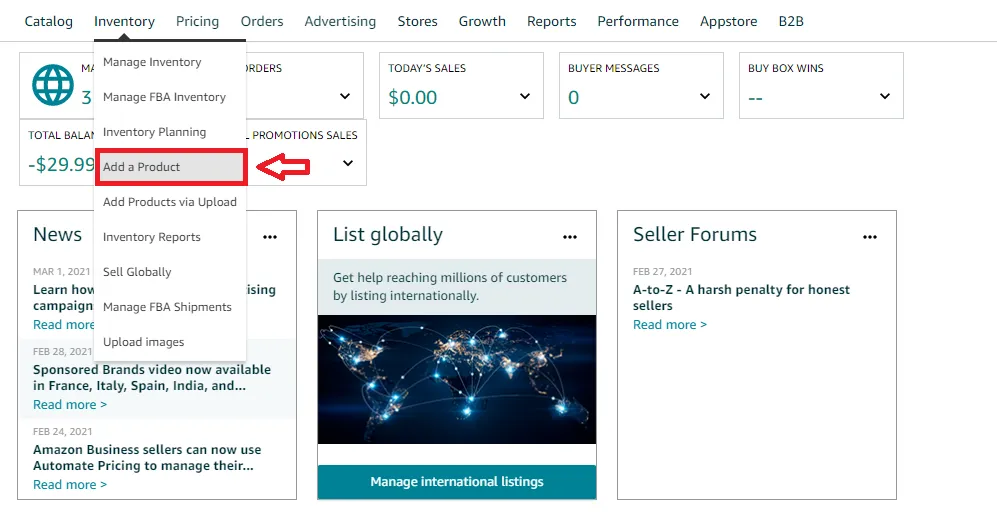Open the Catalog menu
This screenshot has width=997, height=512.
point(48,22)
